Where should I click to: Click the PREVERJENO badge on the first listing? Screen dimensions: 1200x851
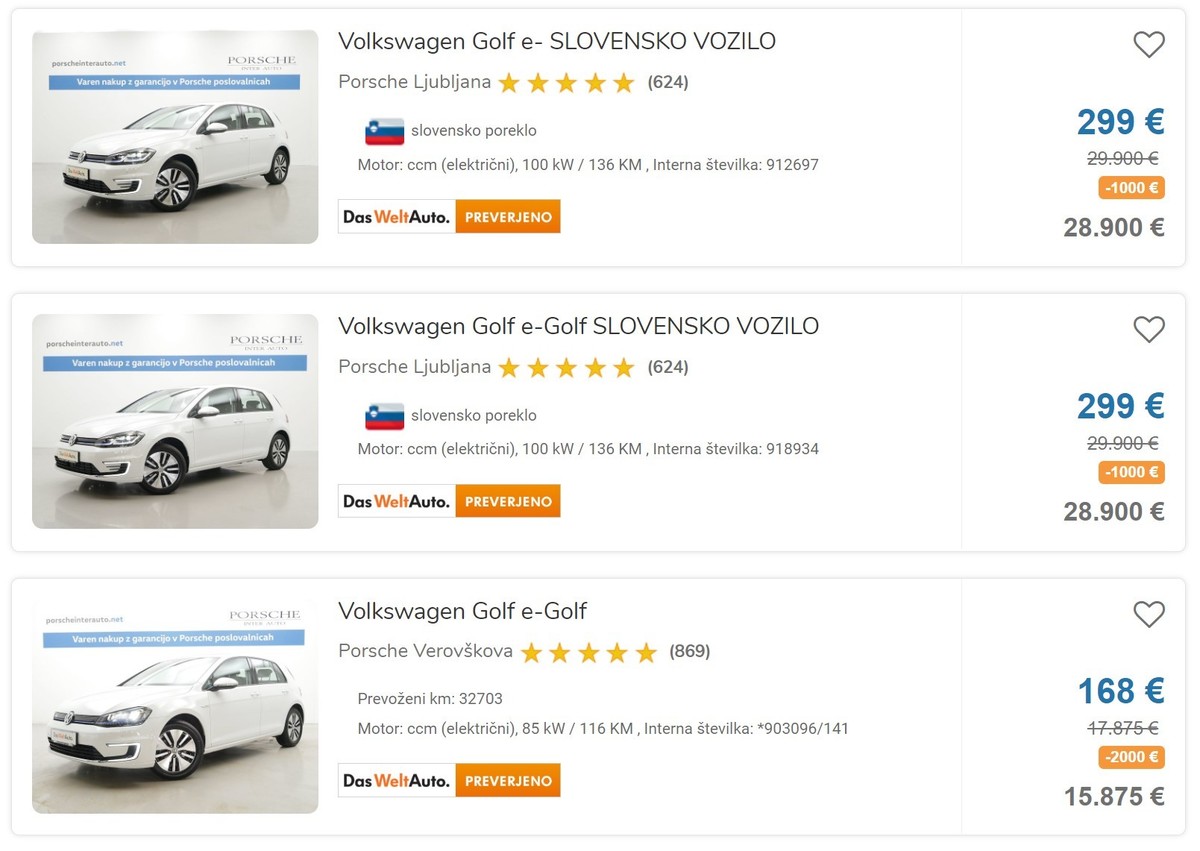(x=508, y=216)
